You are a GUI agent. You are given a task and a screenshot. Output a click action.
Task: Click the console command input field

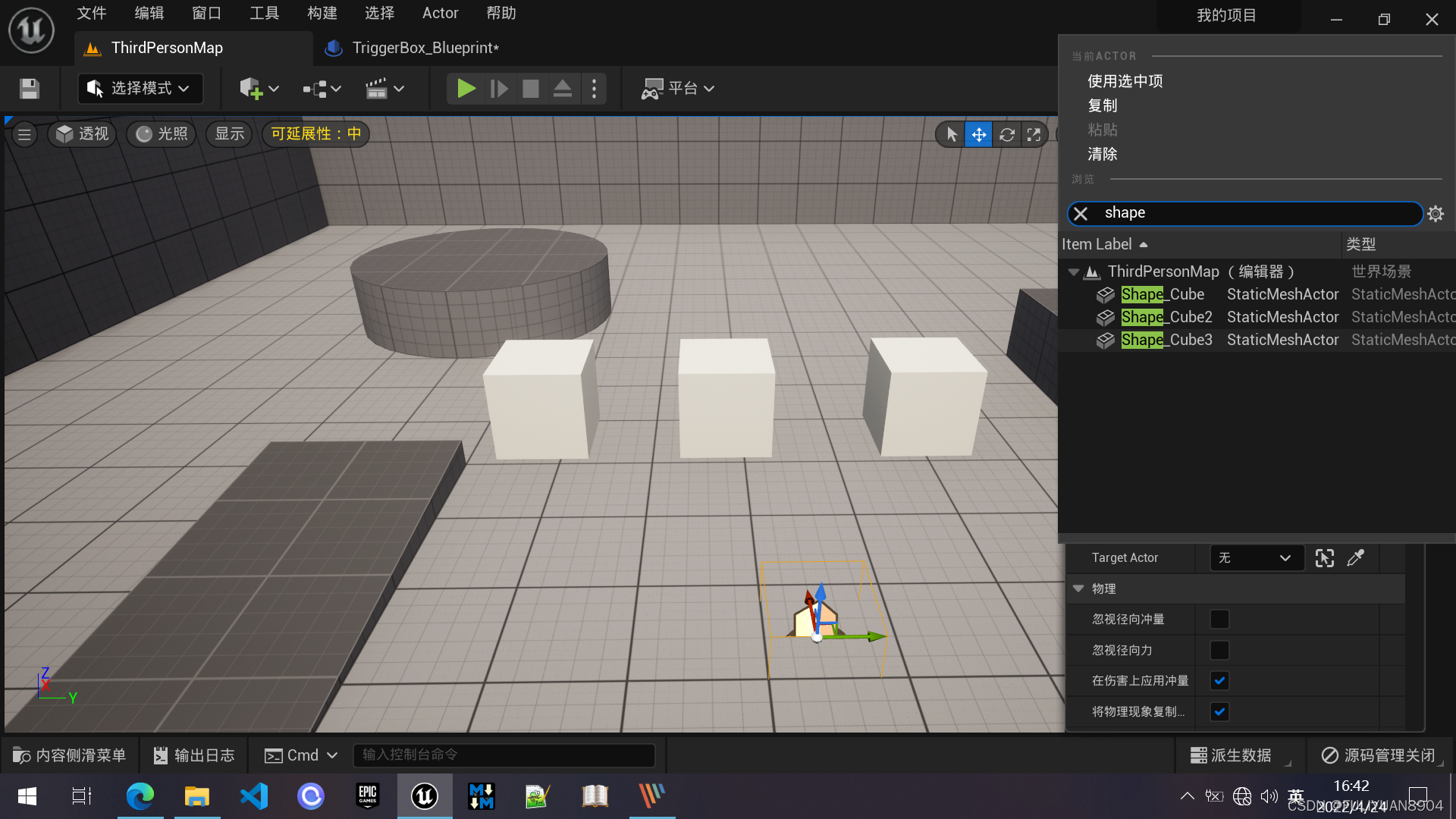coord(504,755)
